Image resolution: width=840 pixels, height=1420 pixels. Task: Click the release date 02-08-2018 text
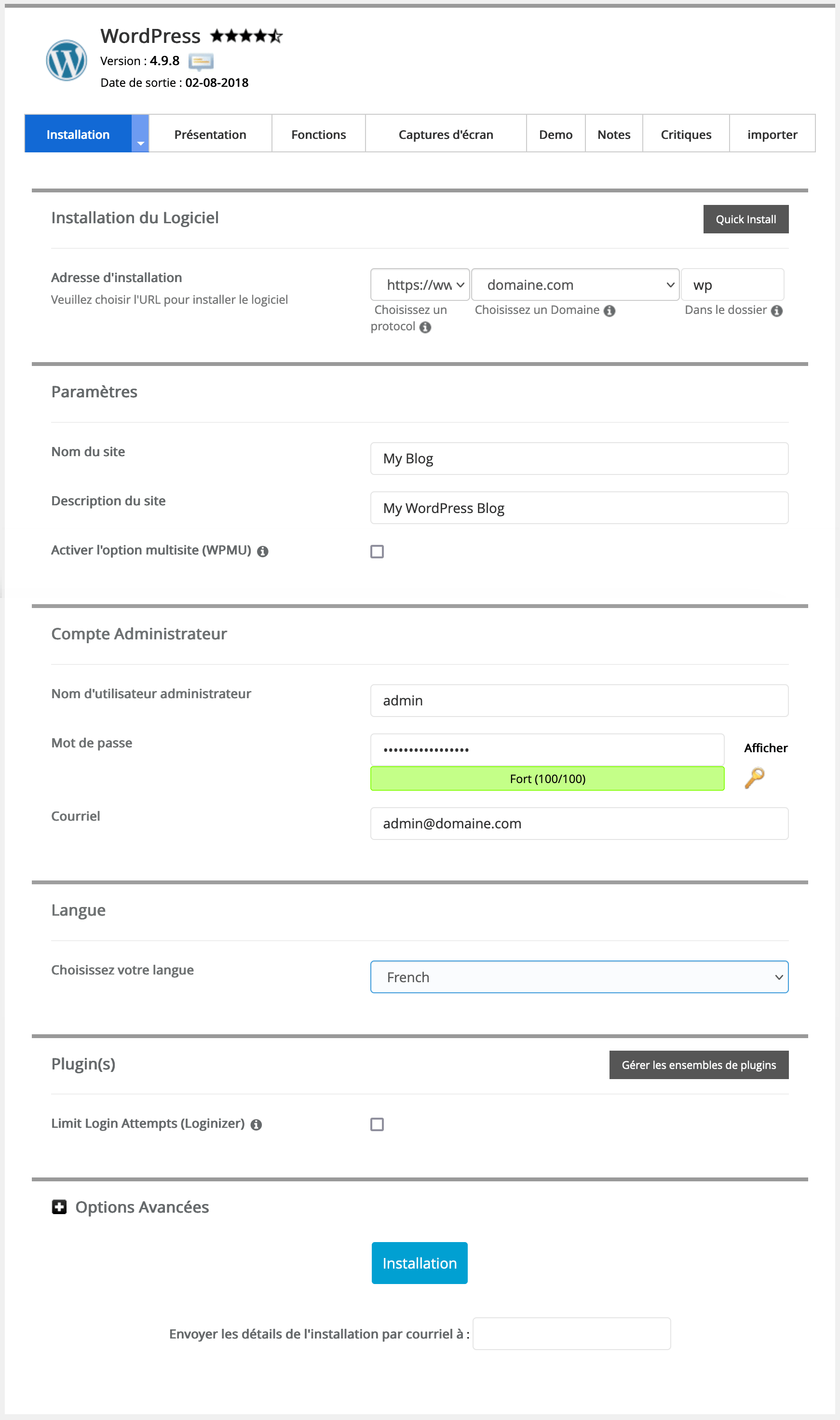[217, 82]
